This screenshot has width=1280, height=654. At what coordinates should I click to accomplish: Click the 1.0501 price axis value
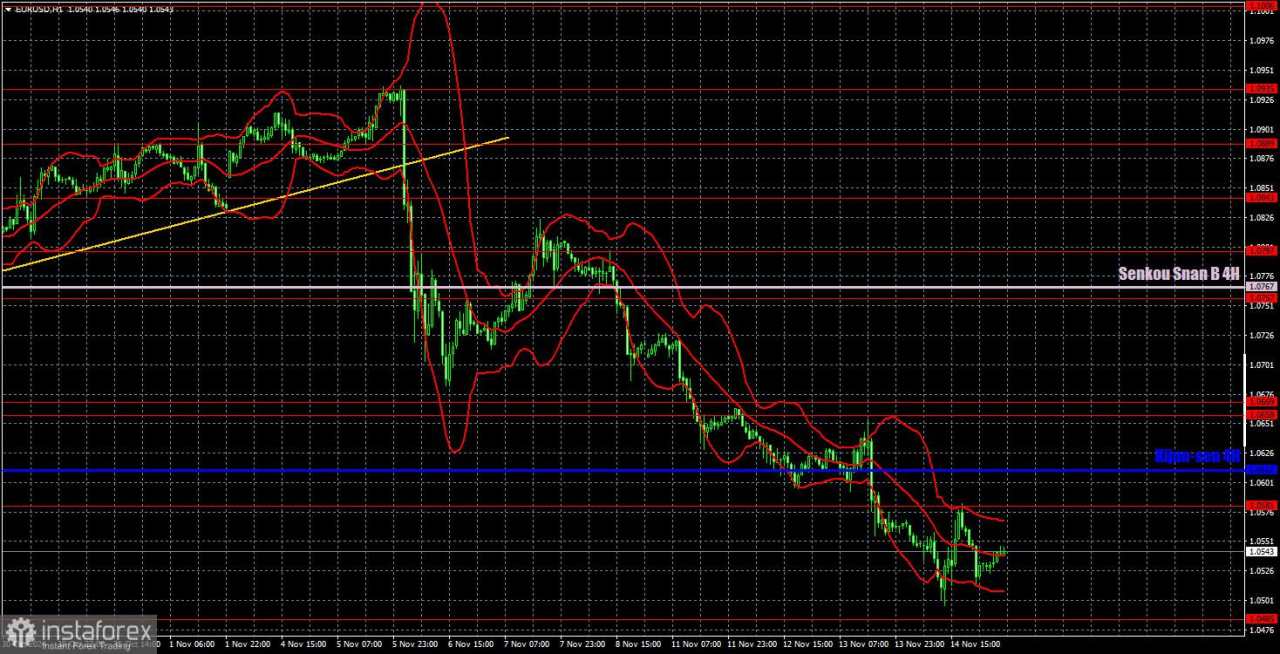point(1260,601)
